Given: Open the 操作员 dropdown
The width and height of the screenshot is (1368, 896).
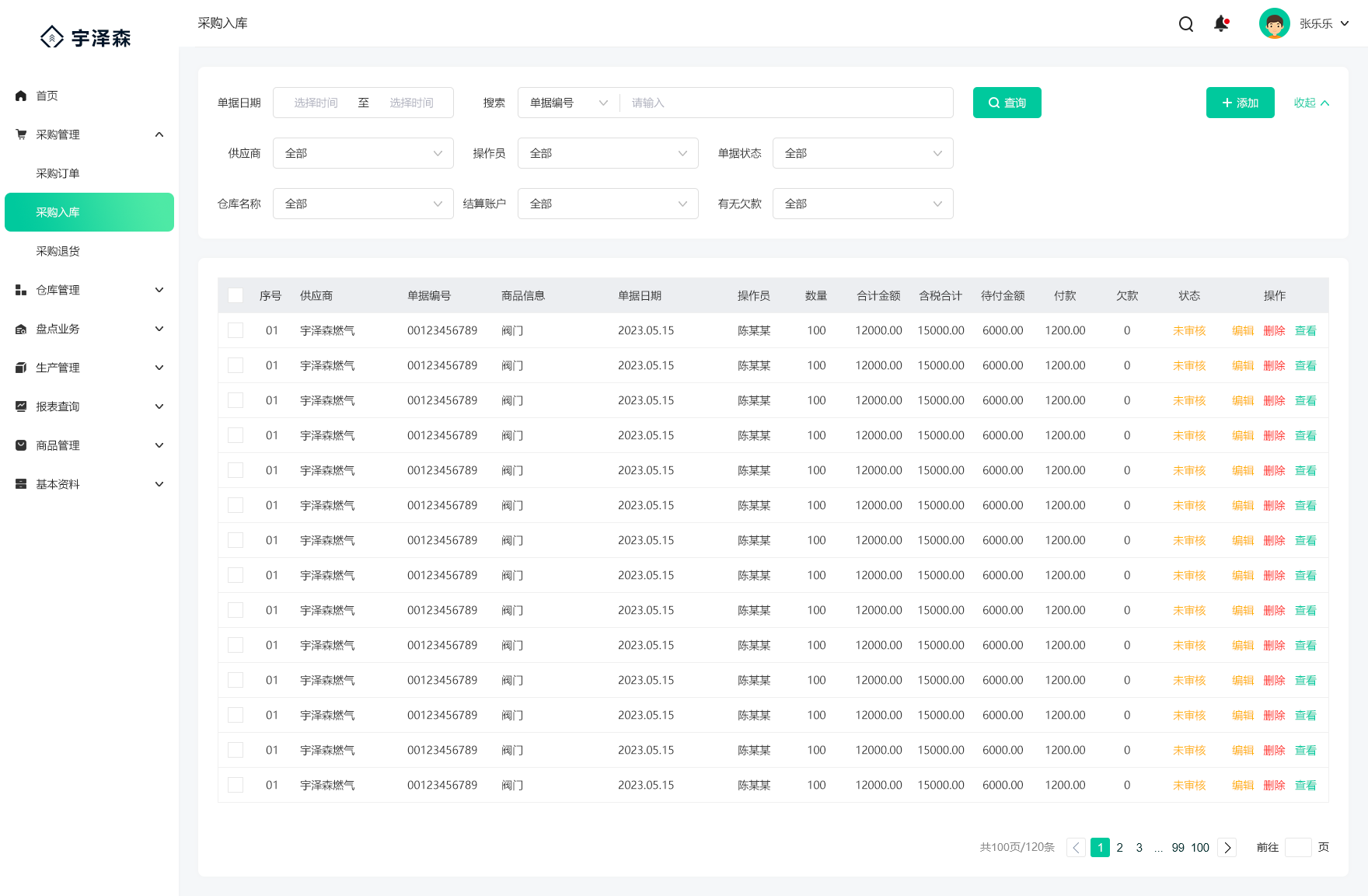Looking at the screenshot, I should 608,153.
